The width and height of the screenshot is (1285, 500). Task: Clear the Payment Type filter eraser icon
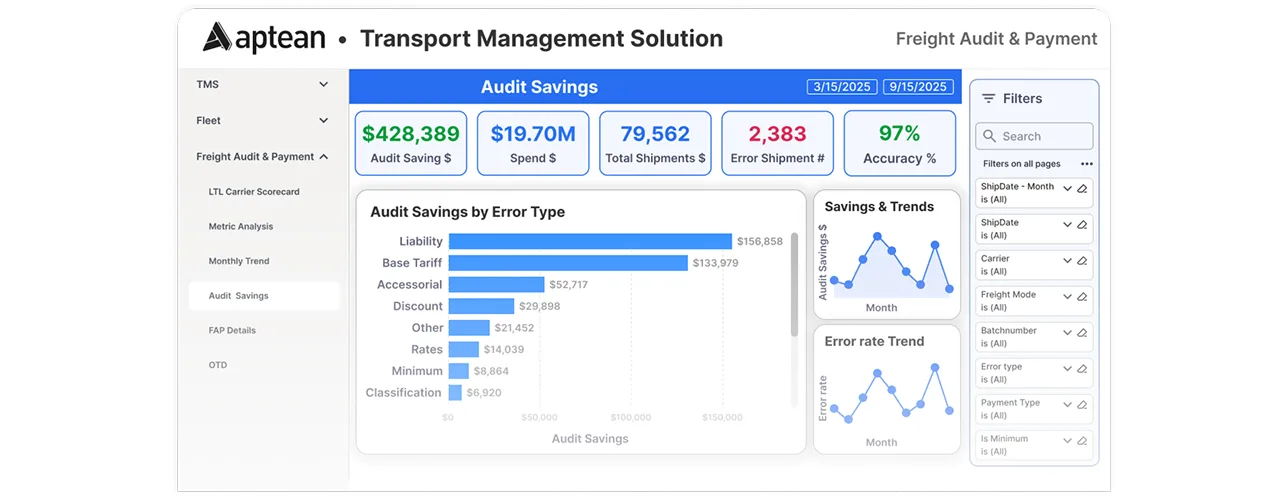1082,404
